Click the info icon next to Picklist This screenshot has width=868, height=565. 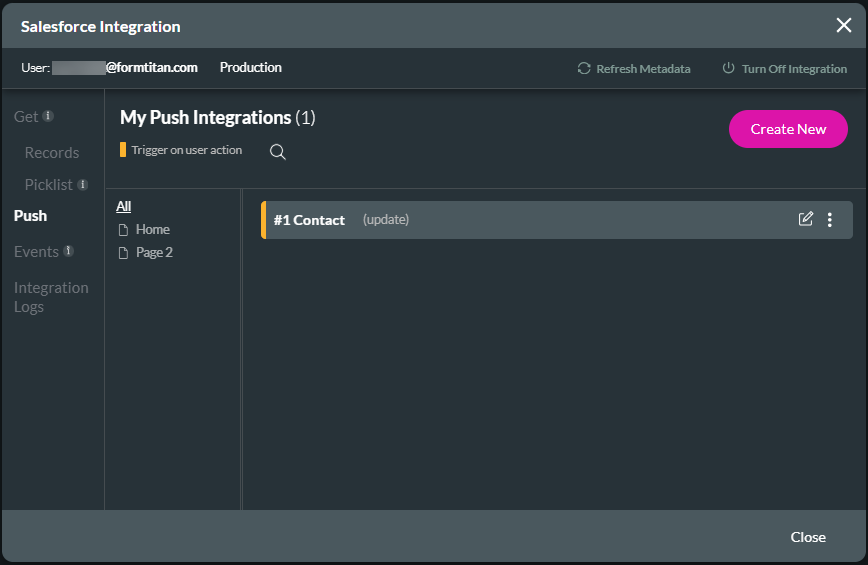coord(82,184)
